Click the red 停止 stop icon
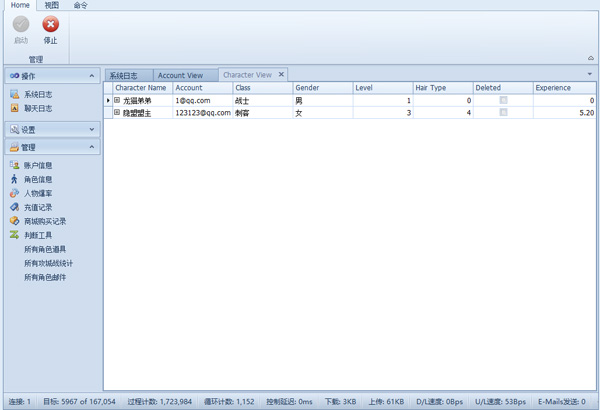The image size is (600, 410). [x=51, y=24]
